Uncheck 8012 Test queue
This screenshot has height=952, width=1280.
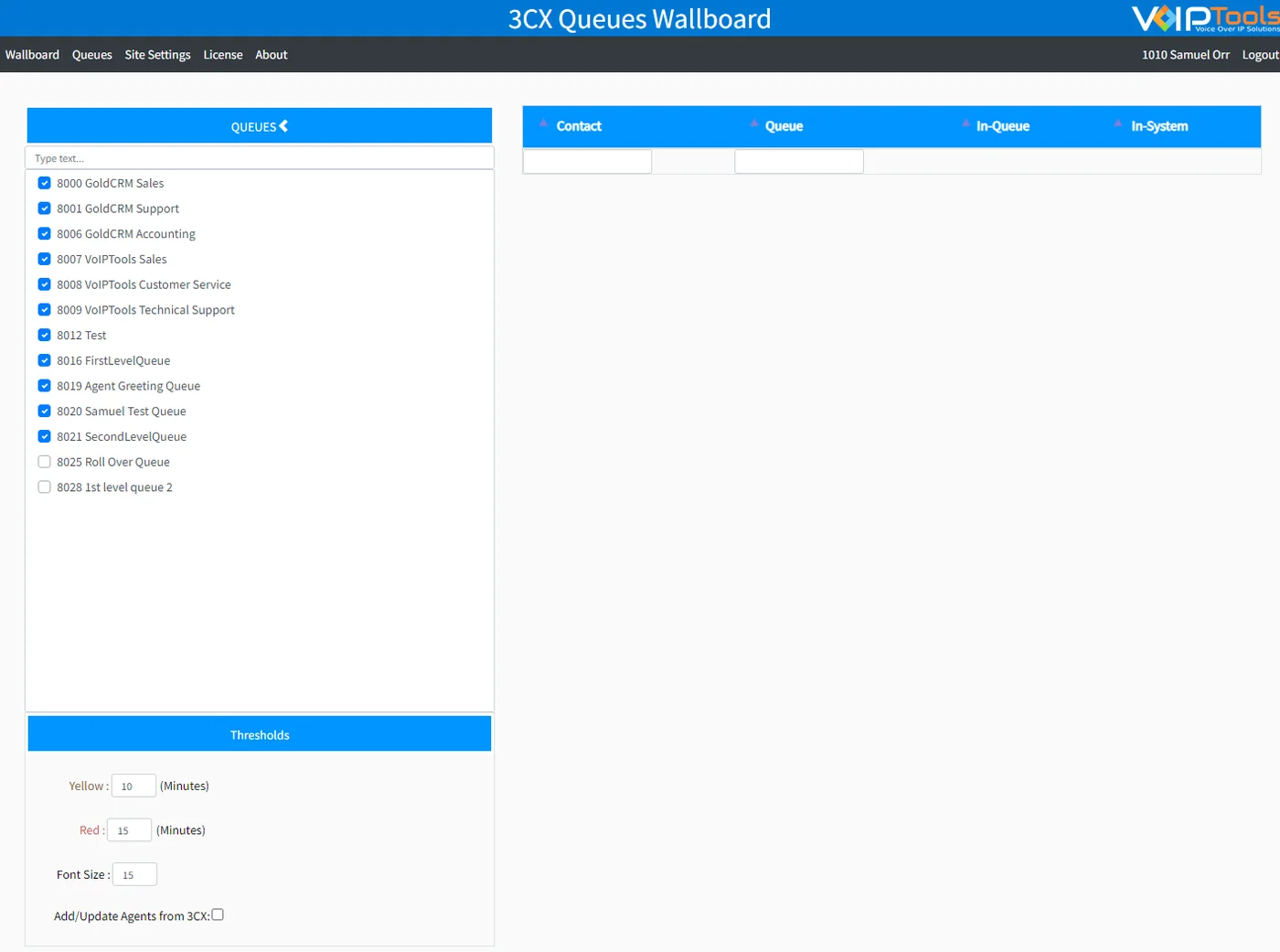click(x=44, y=335)
